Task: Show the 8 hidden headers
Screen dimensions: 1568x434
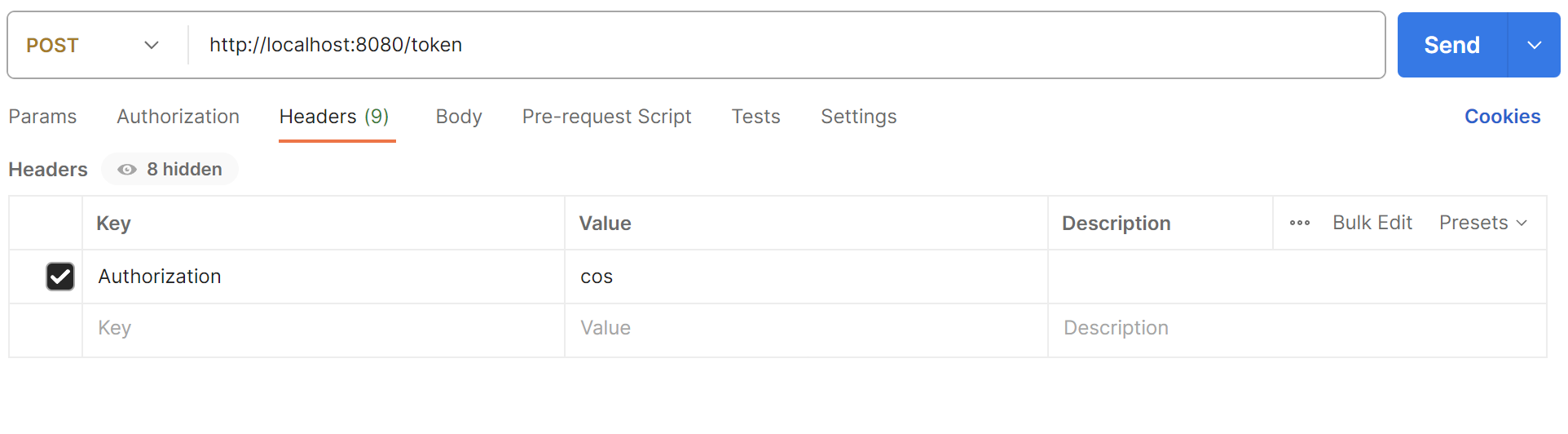Action: [x=170, y=169]
